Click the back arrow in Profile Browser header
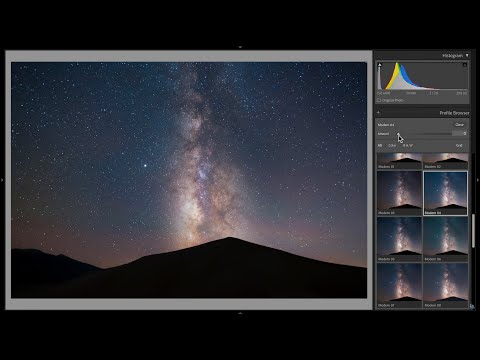The width and height of the screenshot is (480, 360). click(x=379, y=113)
